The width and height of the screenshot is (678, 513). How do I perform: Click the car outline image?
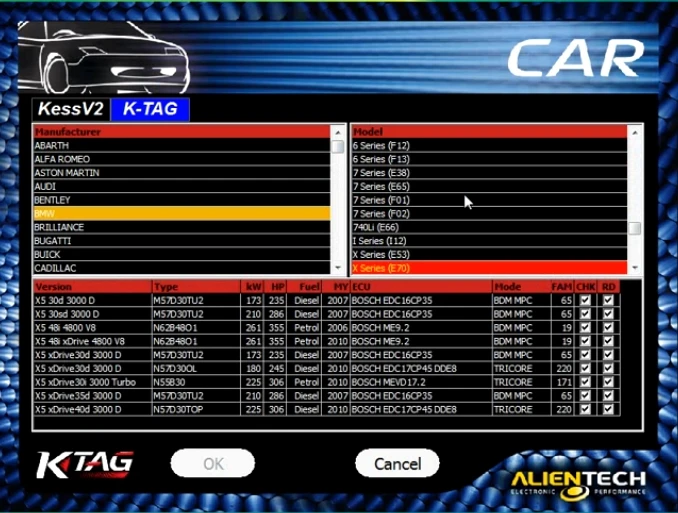pos(104,58)
